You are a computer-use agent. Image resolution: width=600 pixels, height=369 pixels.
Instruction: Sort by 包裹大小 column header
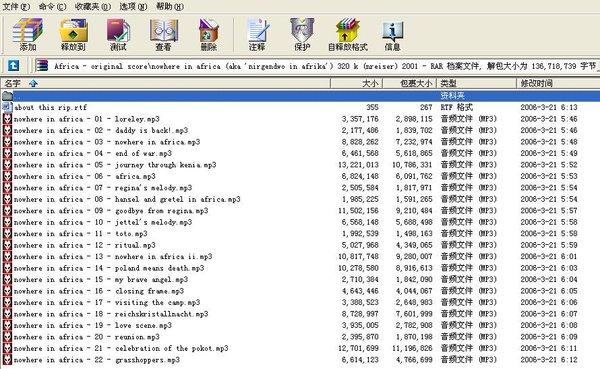pyautogui.click(x=409, y=83)
